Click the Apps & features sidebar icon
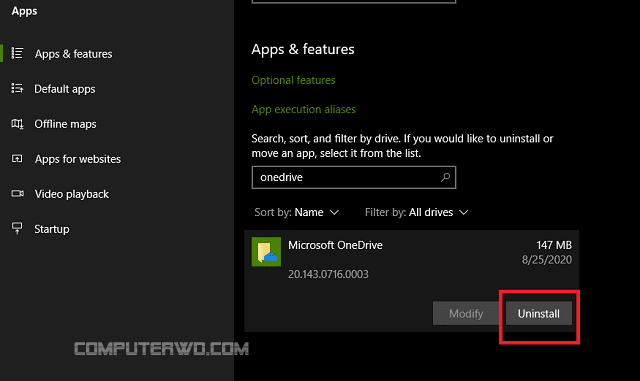Image resolution: width=640 pixels, height=381 pixels. coord(17,53)
